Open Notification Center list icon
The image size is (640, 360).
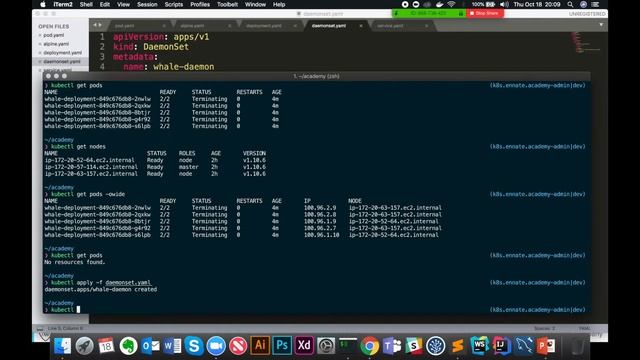596,4
